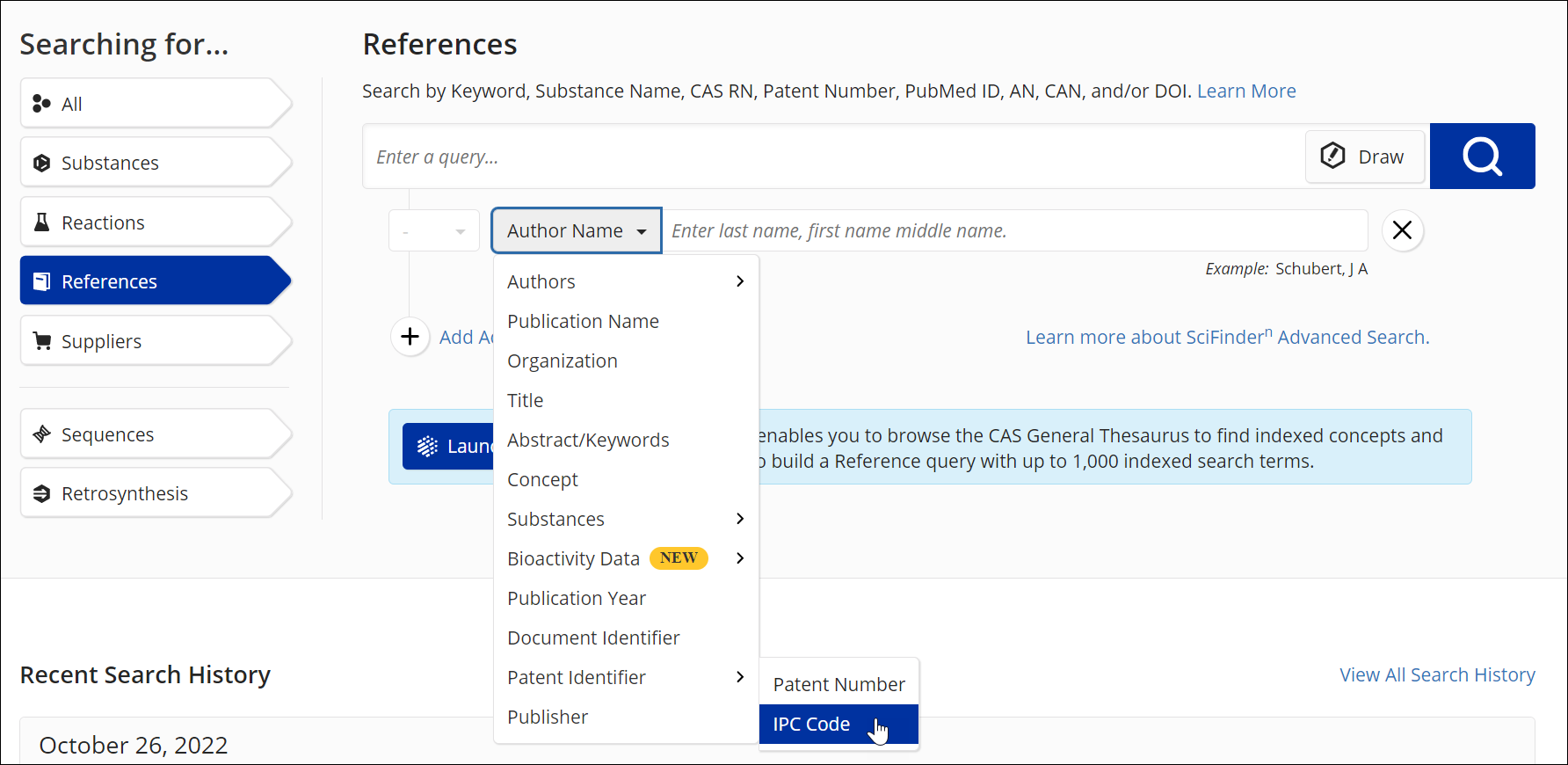Click the magnifying glass search button

click(x=1482, y=157)
